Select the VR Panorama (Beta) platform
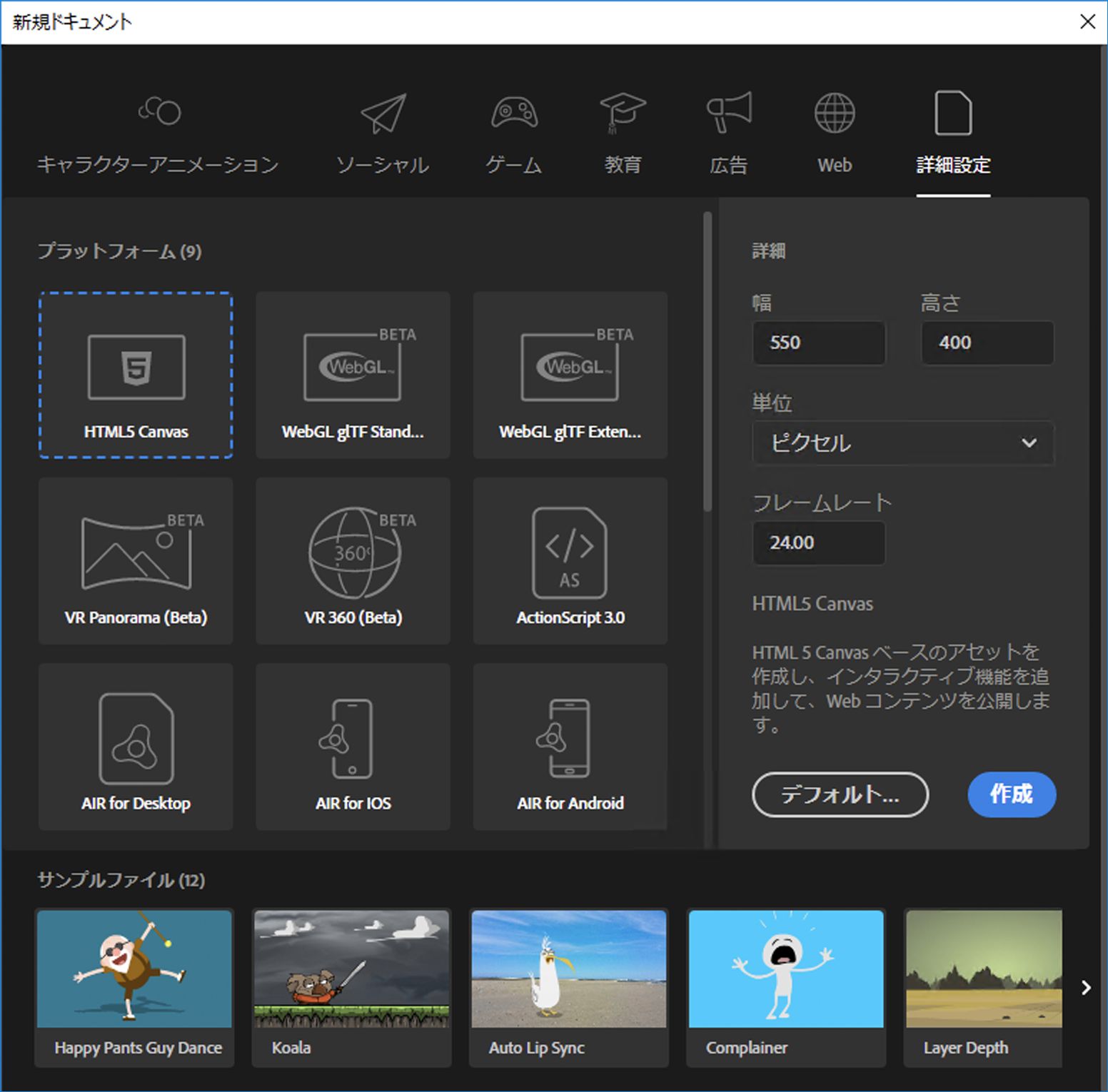 coord(136,561)
